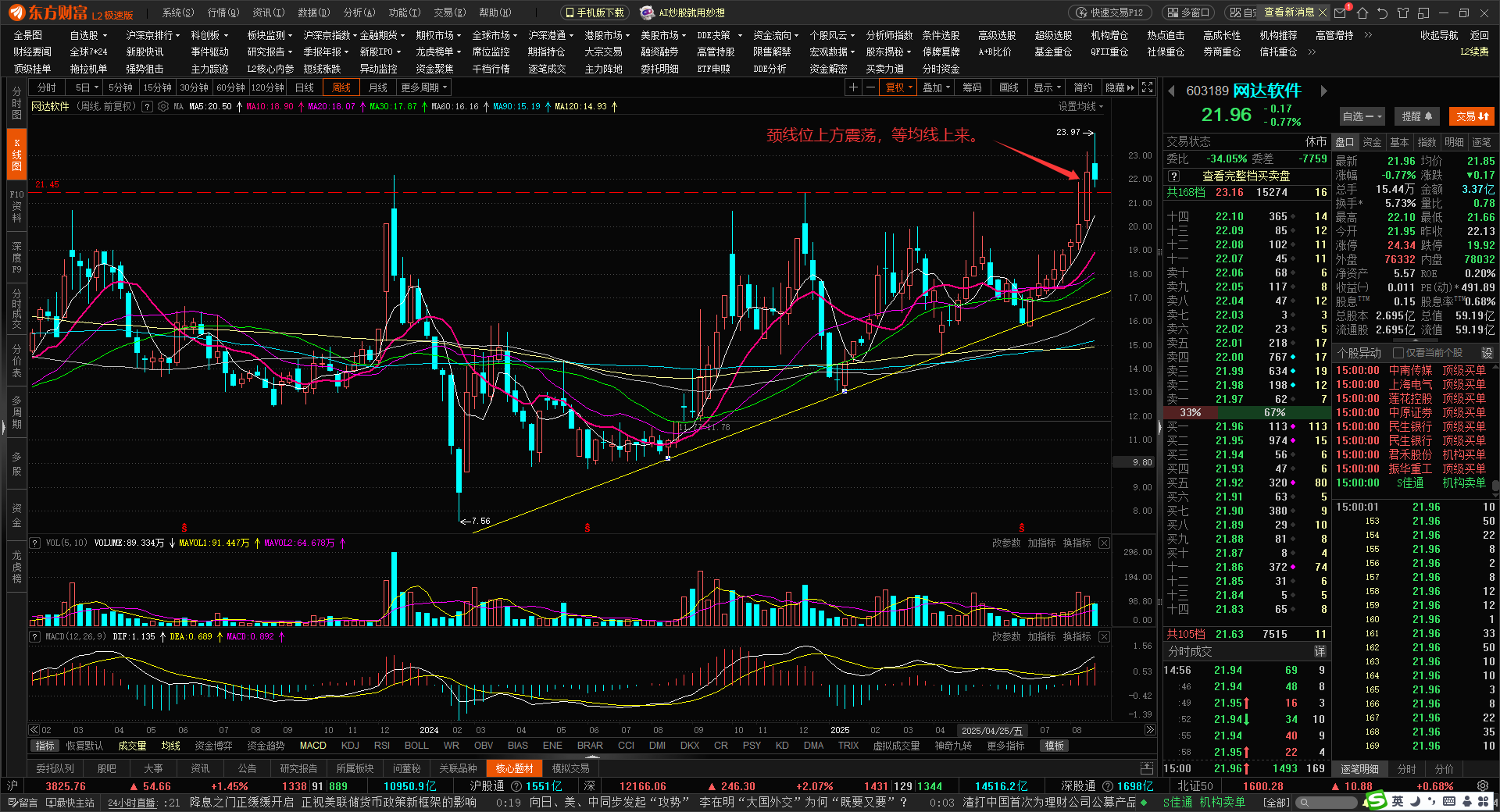Viewport: 1500px width, 812px height.
Task: Click the 多窗口 button
Action: pos(1189,12)
